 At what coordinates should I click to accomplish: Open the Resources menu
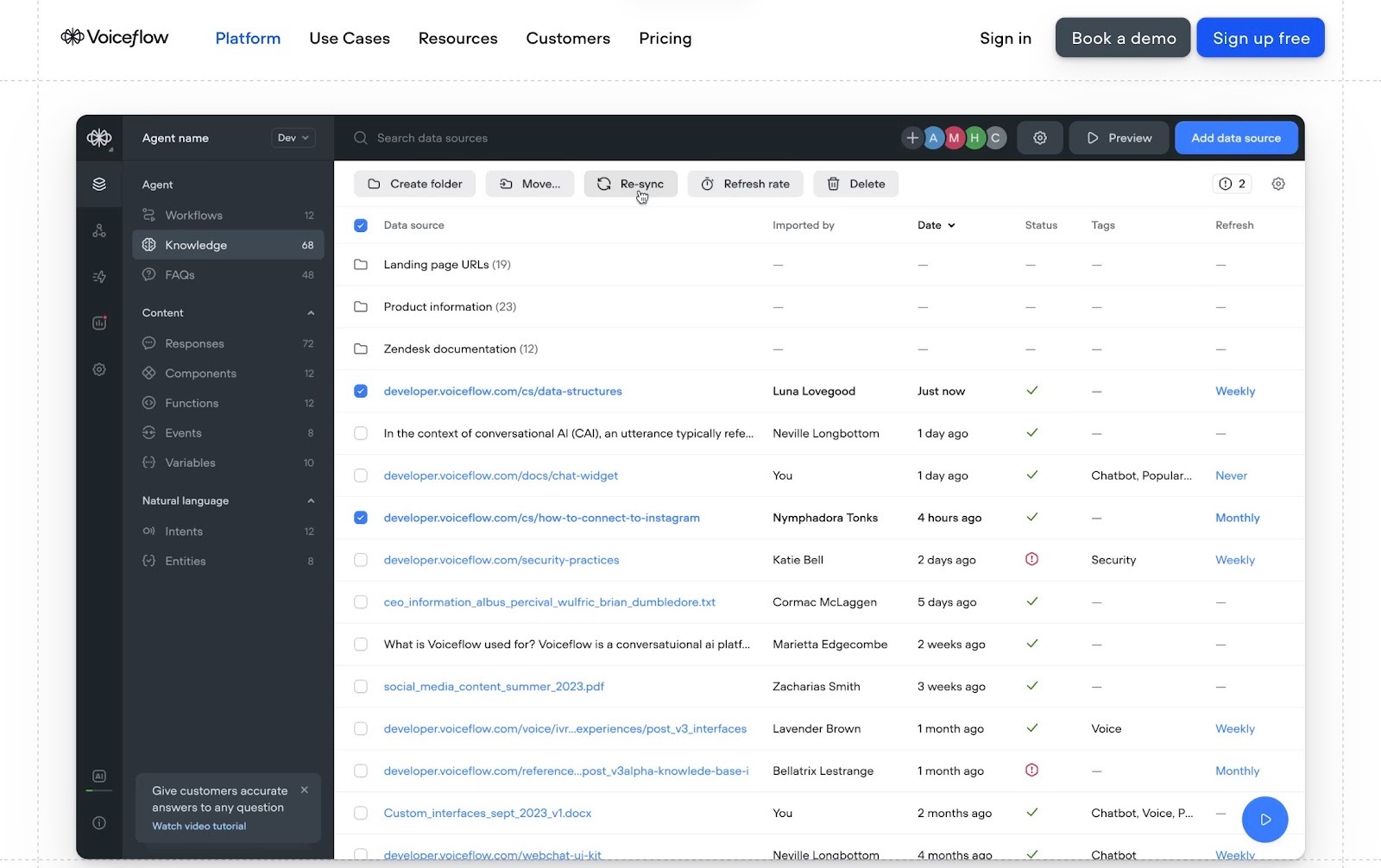coord(458,38)
